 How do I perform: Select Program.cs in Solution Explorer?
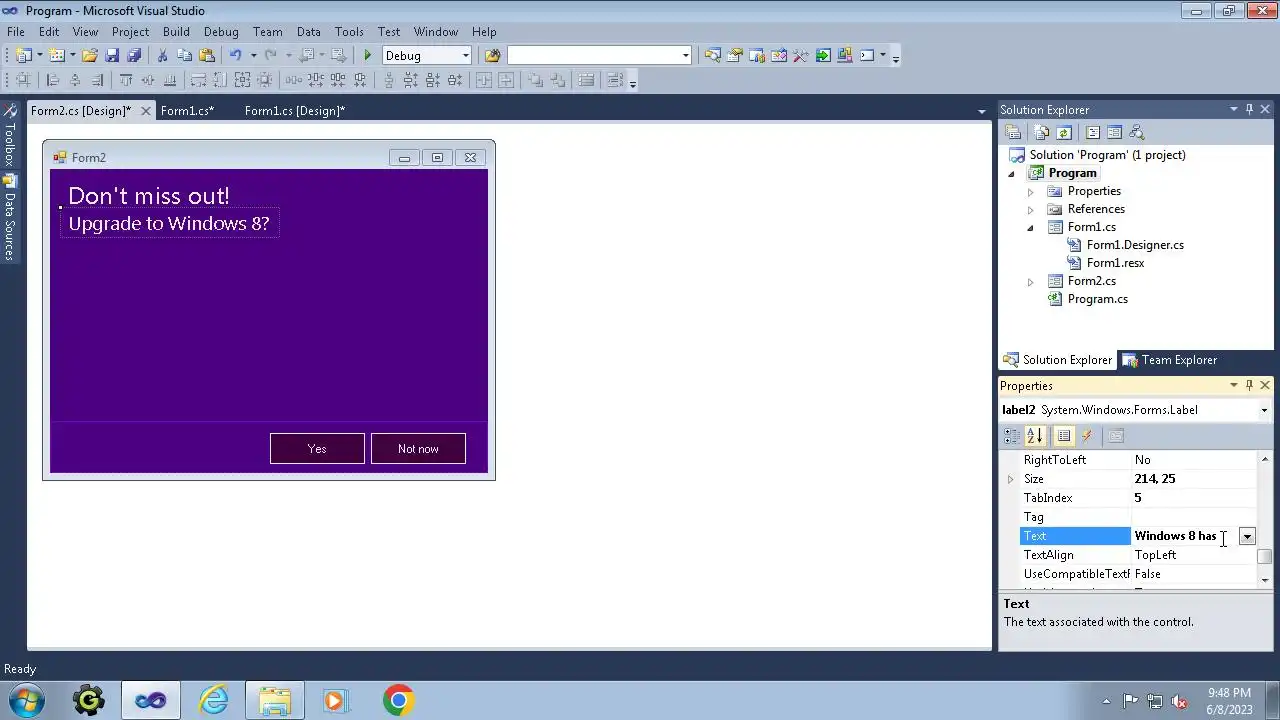(1097, 299)
